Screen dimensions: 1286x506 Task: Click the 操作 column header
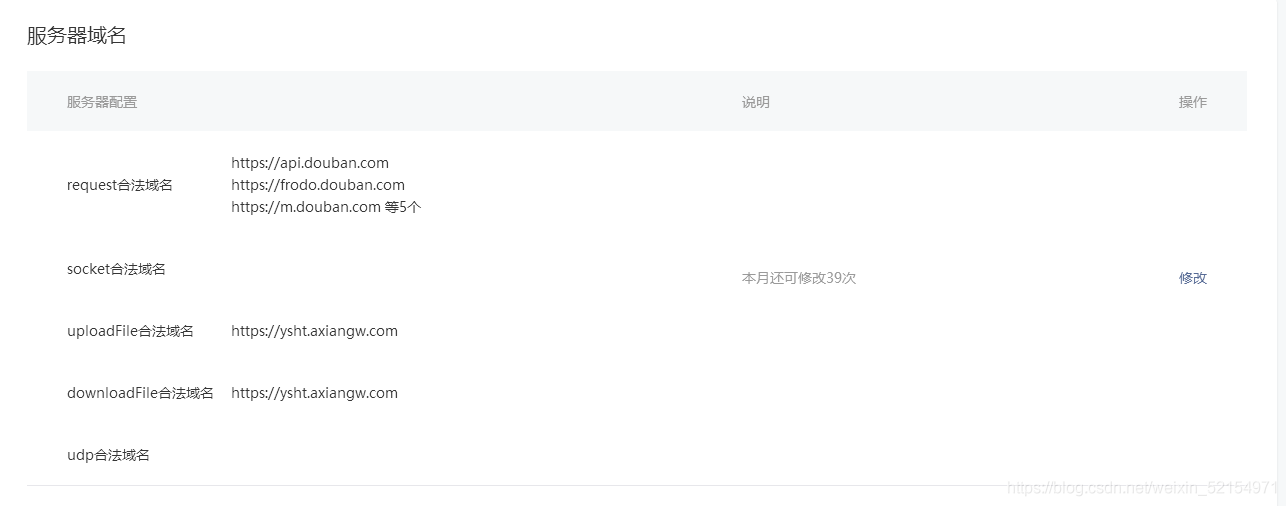pyautogui.click(x=1192, y=102)
